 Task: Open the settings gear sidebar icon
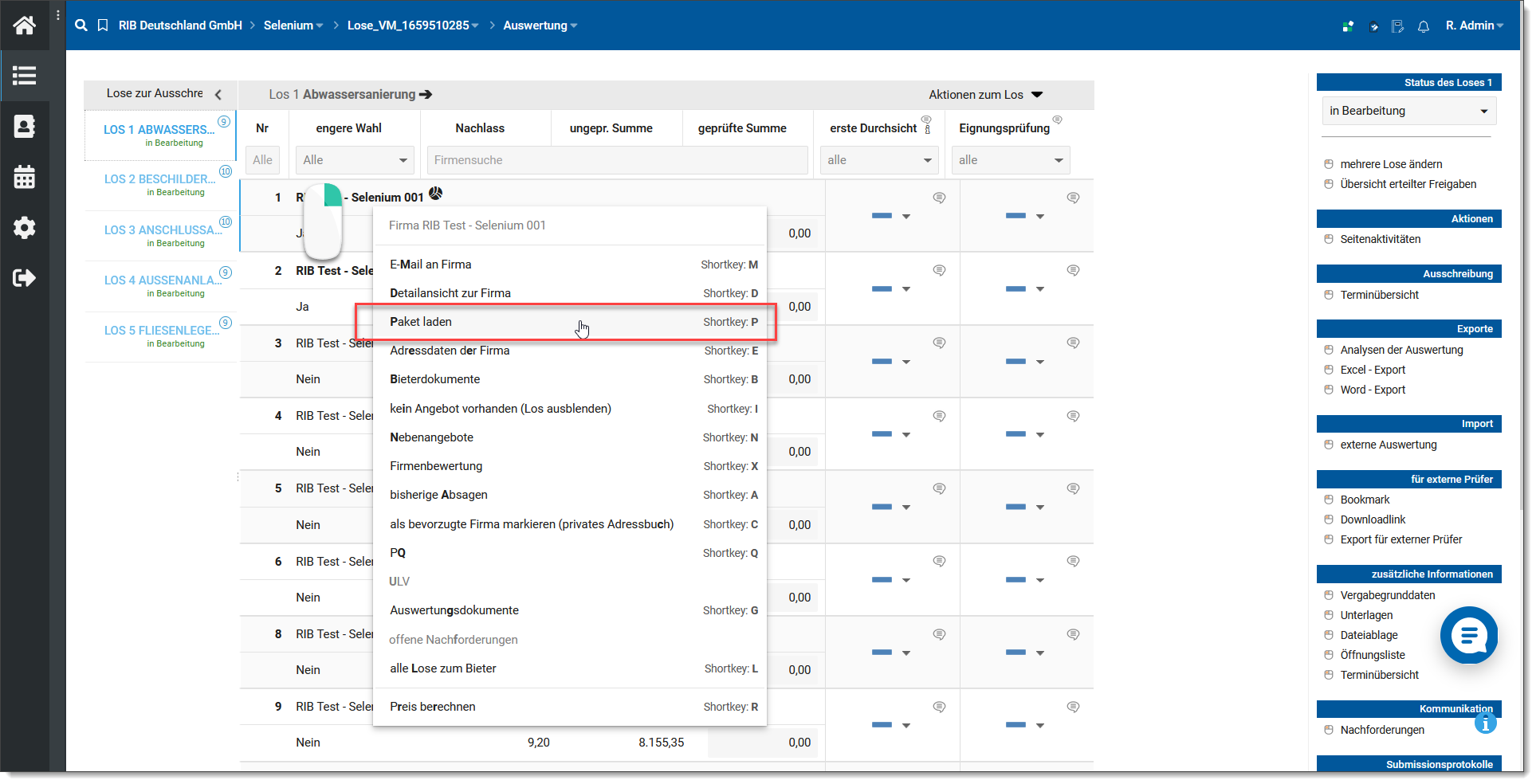[24, 228]
